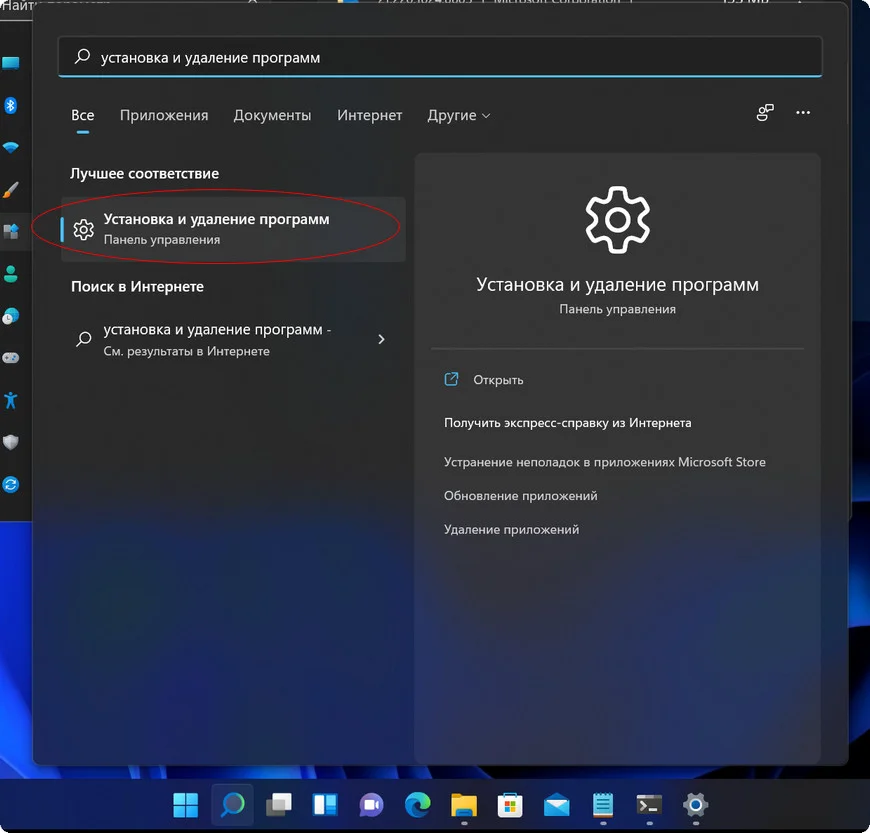
Task: Click Windows Start button on taskbar
Action: coord(185,805)
